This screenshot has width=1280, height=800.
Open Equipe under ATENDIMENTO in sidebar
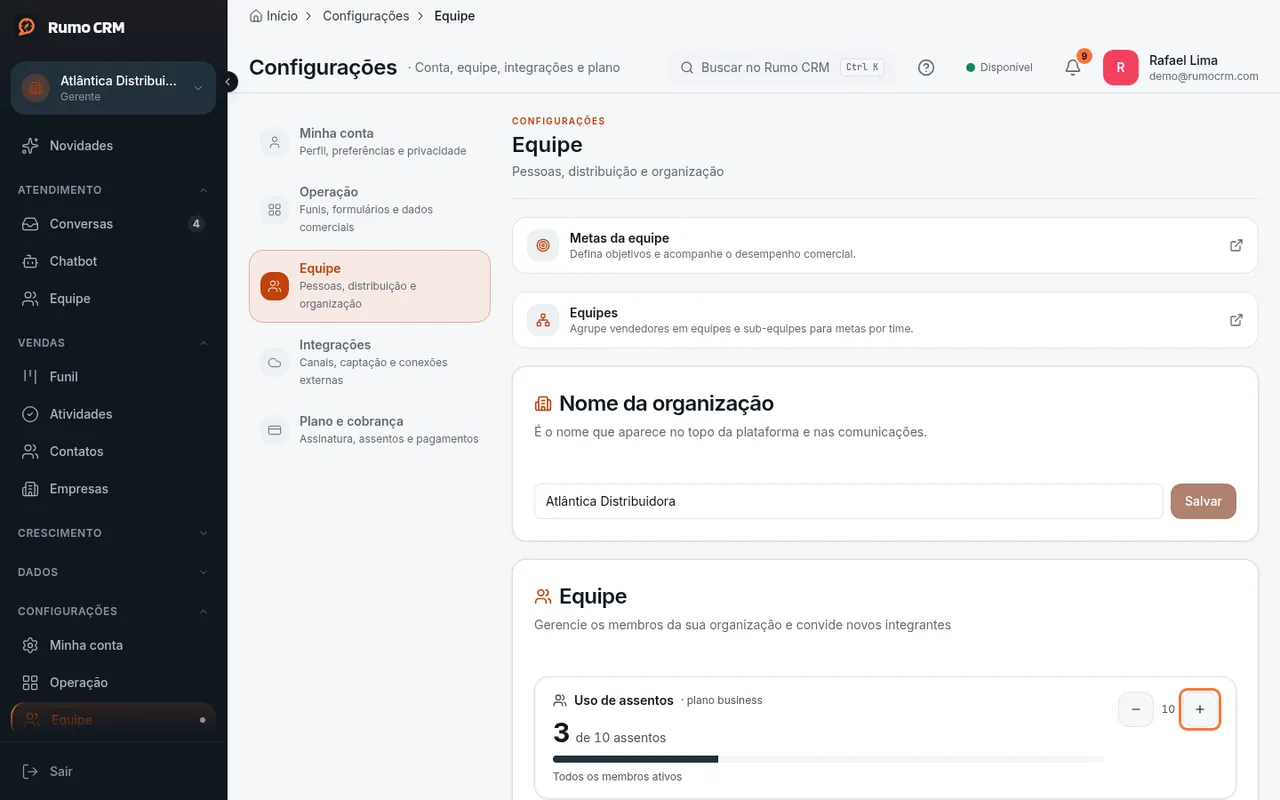113,299
